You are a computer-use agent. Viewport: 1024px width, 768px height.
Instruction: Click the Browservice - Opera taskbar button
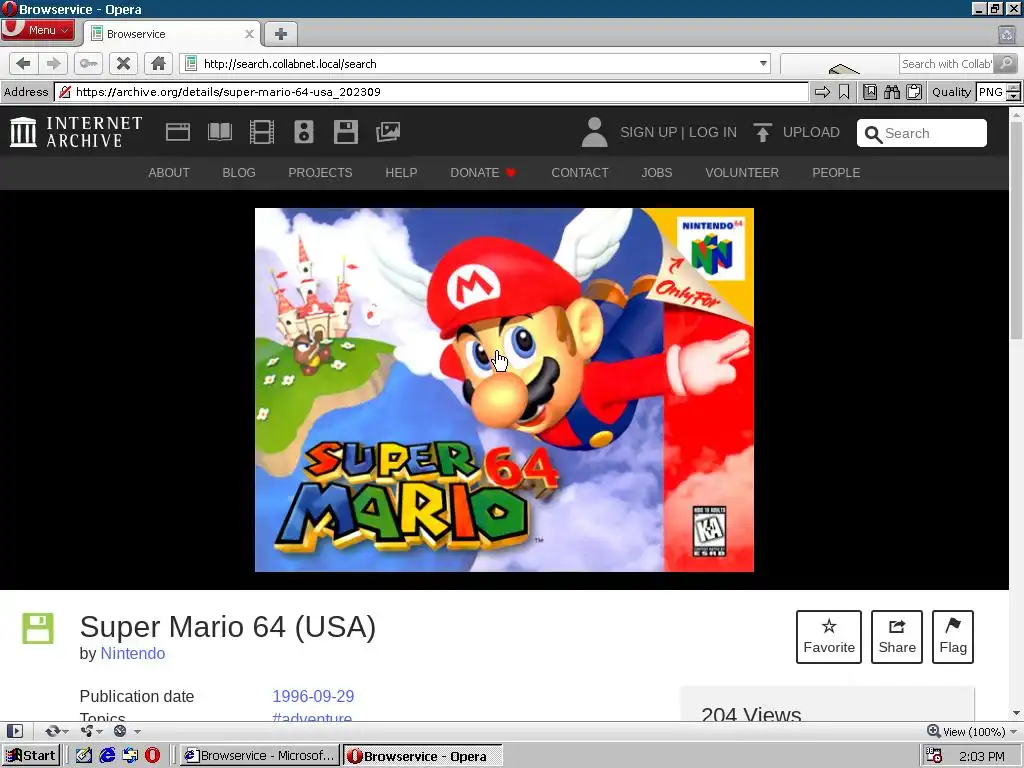coord(423,756)
